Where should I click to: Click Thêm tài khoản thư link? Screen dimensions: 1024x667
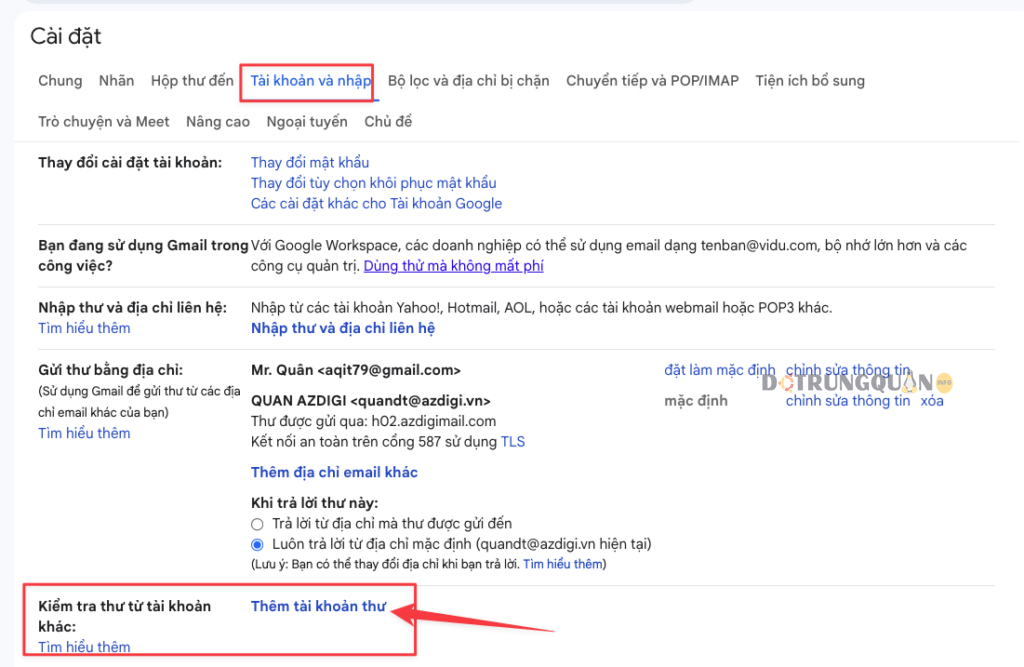pos(319,606)
